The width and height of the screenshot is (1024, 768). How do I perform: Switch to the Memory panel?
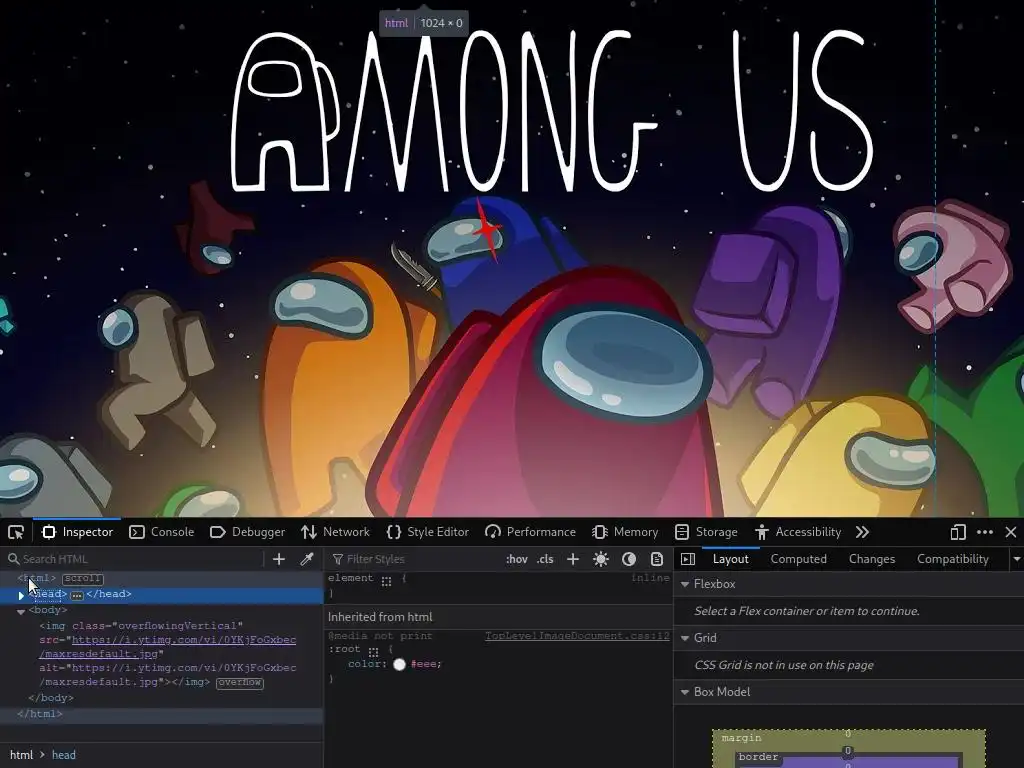click(626, 532)
